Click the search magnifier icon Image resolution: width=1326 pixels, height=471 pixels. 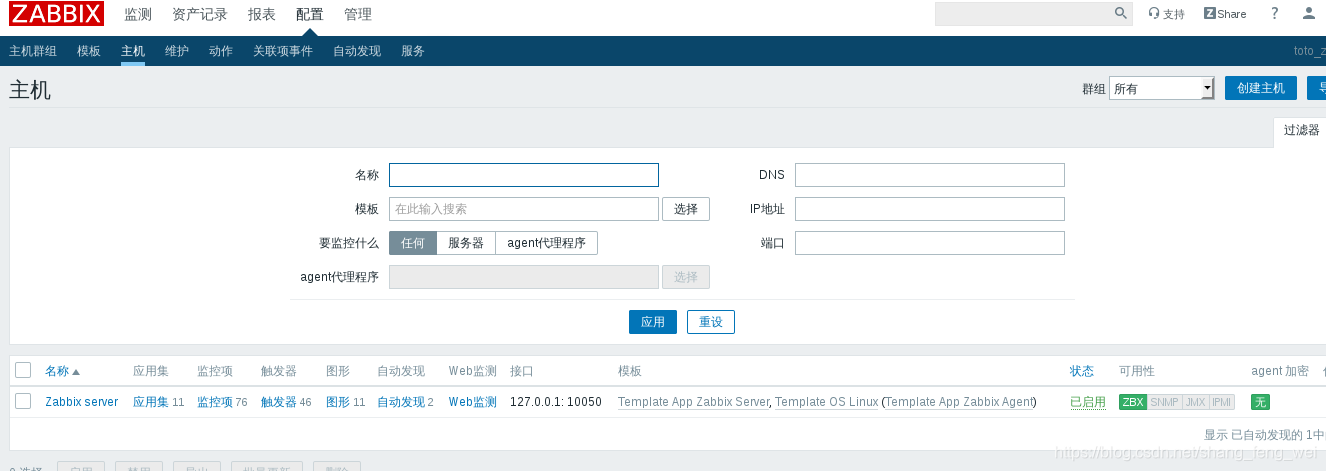[1121, 14]
